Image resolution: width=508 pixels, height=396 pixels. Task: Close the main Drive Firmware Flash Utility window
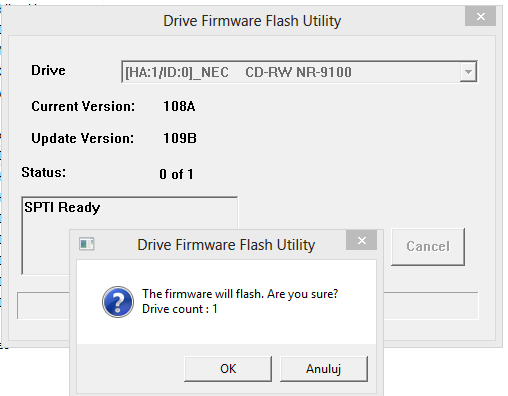point(480,16)
